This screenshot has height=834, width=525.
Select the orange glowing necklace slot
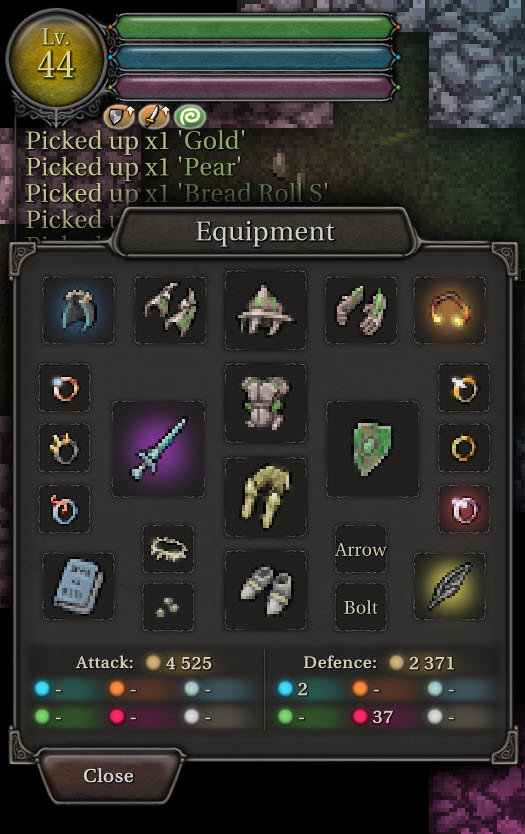coord(449,310)
